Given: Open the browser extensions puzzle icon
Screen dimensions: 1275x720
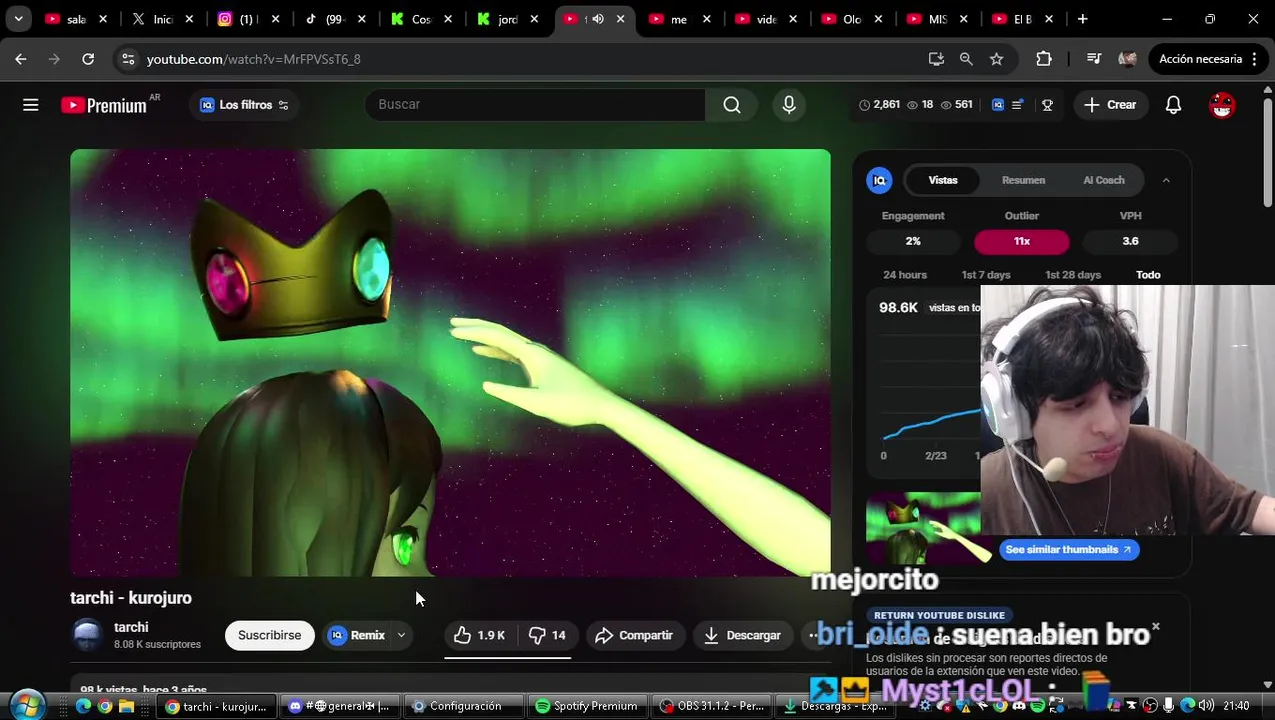Looking at the screenshot, I should [1044, 59].
